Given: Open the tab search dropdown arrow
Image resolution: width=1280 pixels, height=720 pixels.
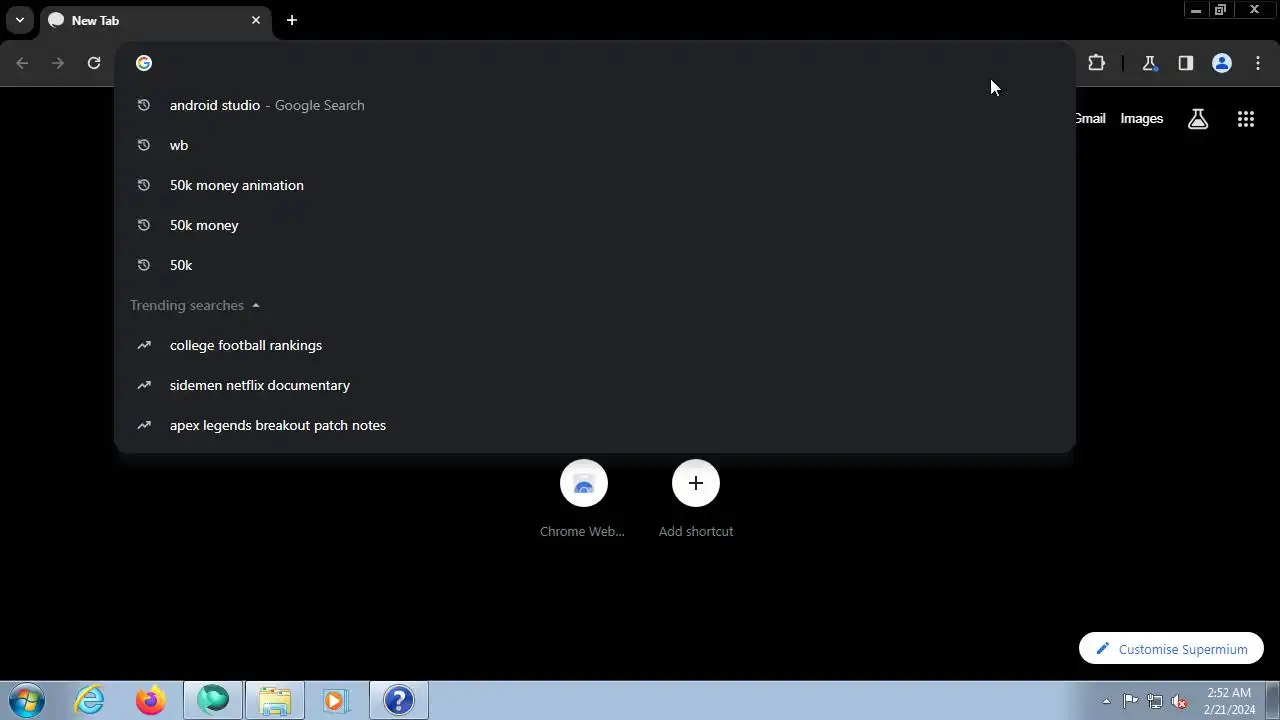Looking at the screenshot, I should 19,20.
